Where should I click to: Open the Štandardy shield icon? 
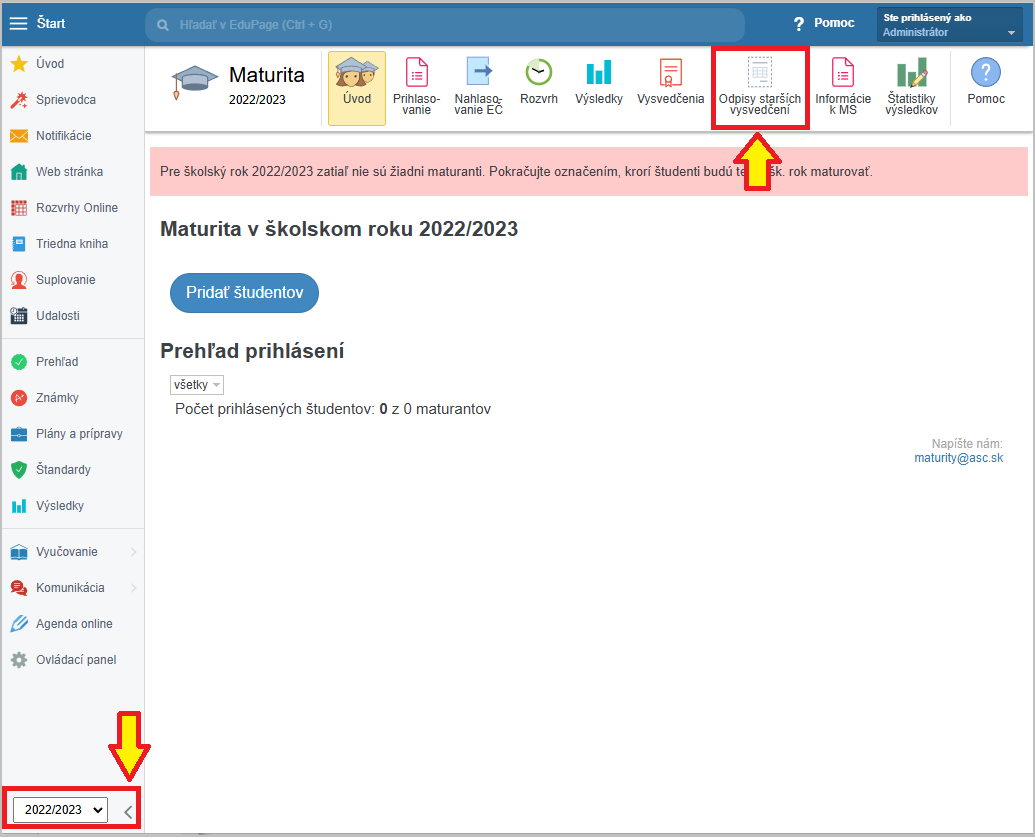pos(19,470)
